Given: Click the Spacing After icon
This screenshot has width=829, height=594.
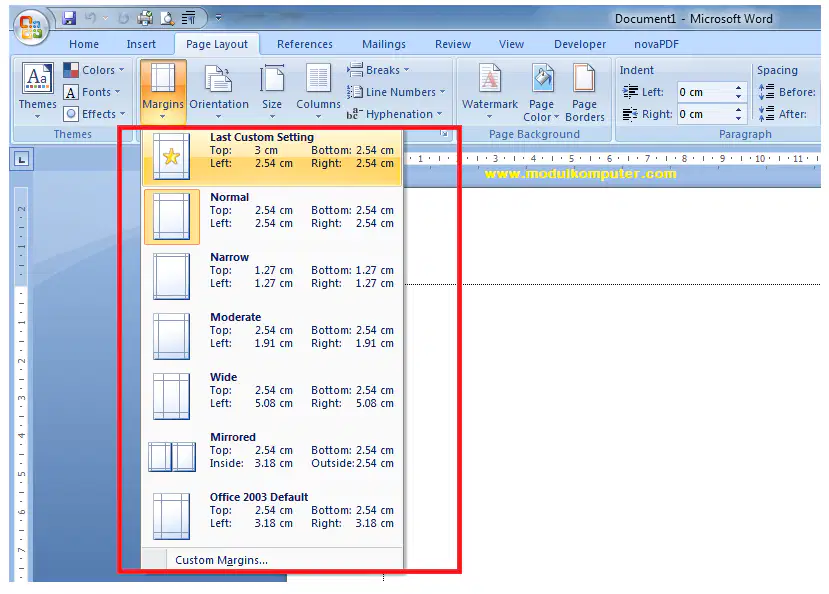Looking at the screenshot, I should click(x=766, y=114).
